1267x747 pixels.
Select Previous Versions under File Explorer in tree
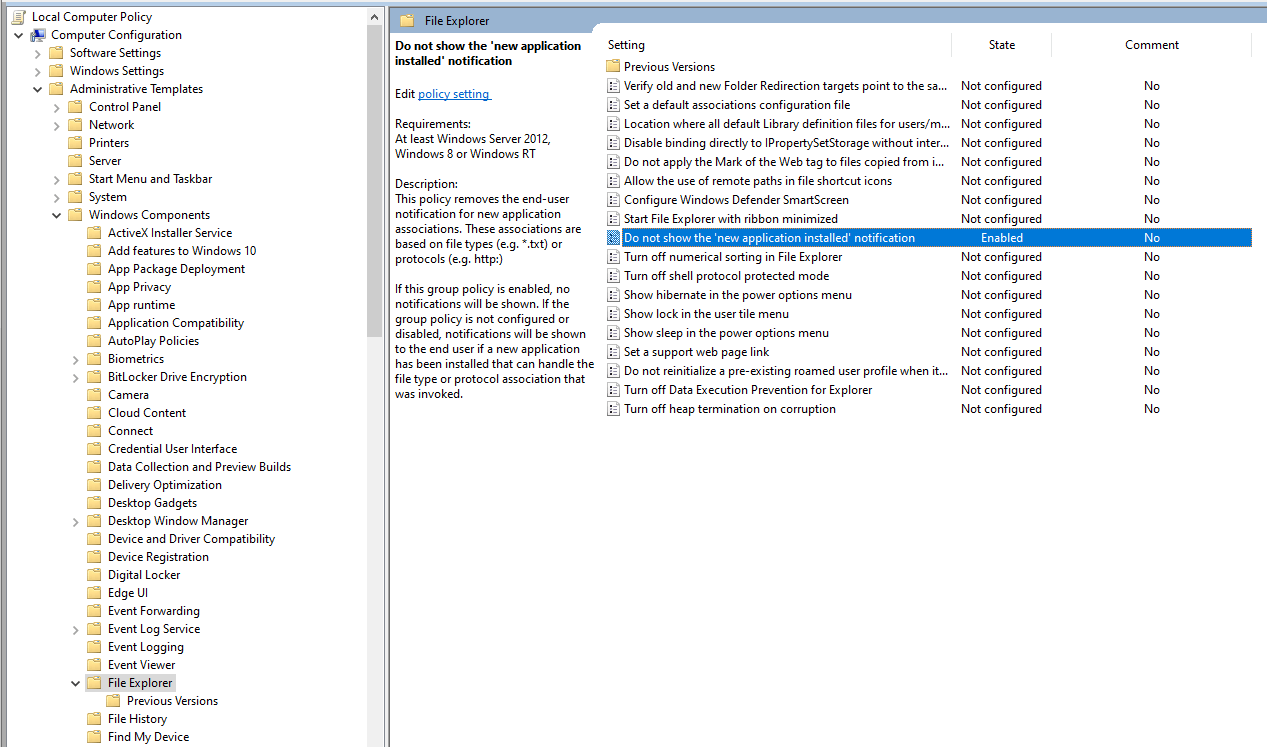[x=172, y=701]
